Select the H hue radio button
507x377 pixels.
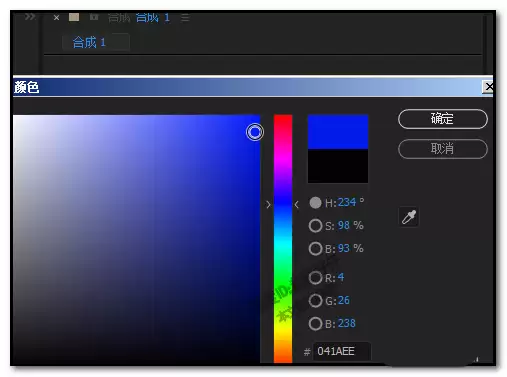point(315,203)
